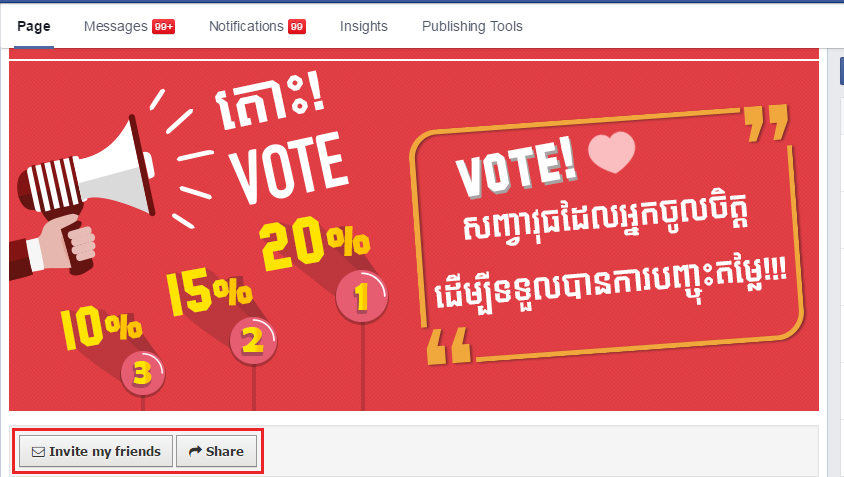The image size is (844, 477).
Task: Click the circle marker numbered 2
Action: (252, 342)
